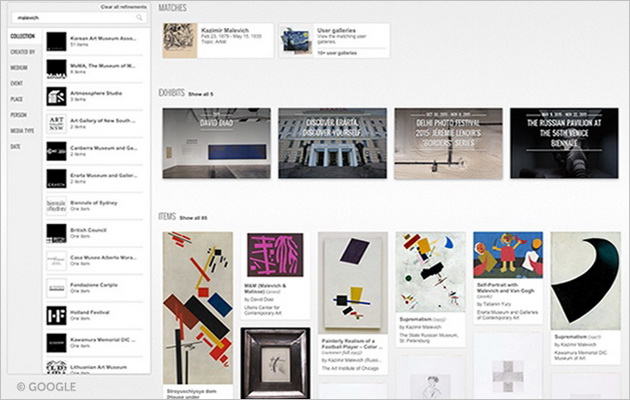Click the Casa Museo Alberto logo
Viewport: 630px width, 400px height.
[56, 261]
